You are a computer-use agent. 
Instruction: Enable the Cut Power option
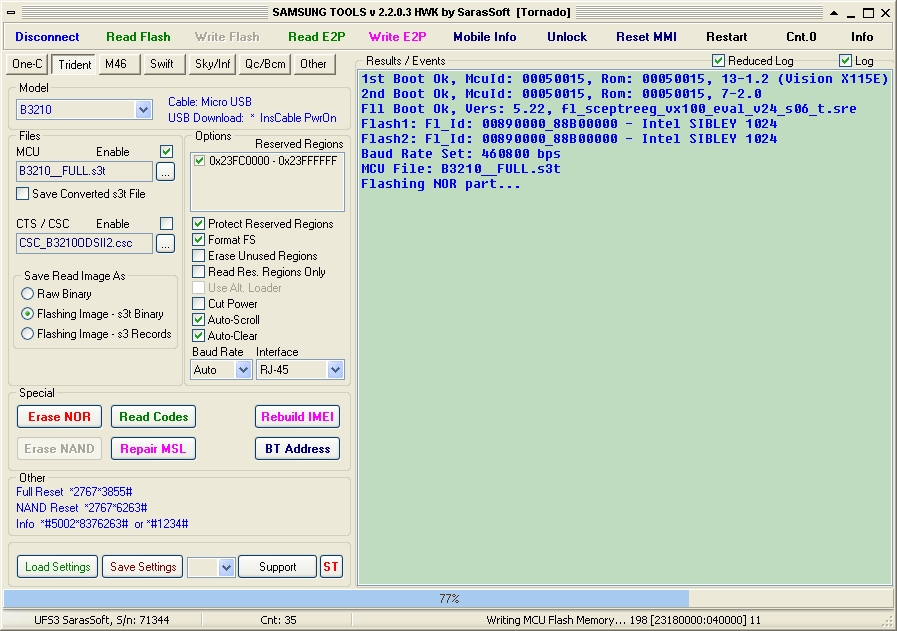(198, 304)
